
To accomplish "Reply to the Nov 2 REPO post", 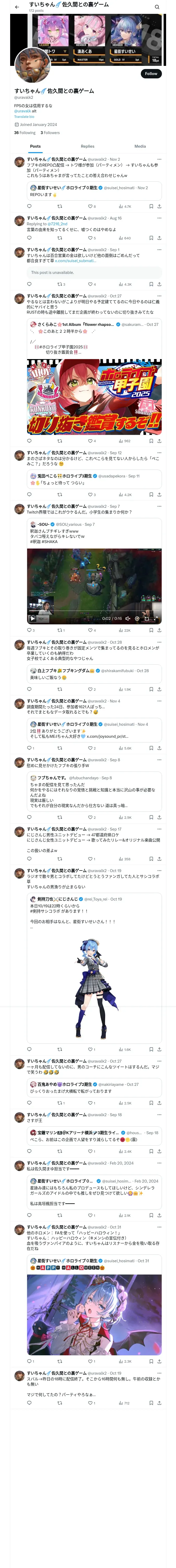I will [x=29, y=206].
